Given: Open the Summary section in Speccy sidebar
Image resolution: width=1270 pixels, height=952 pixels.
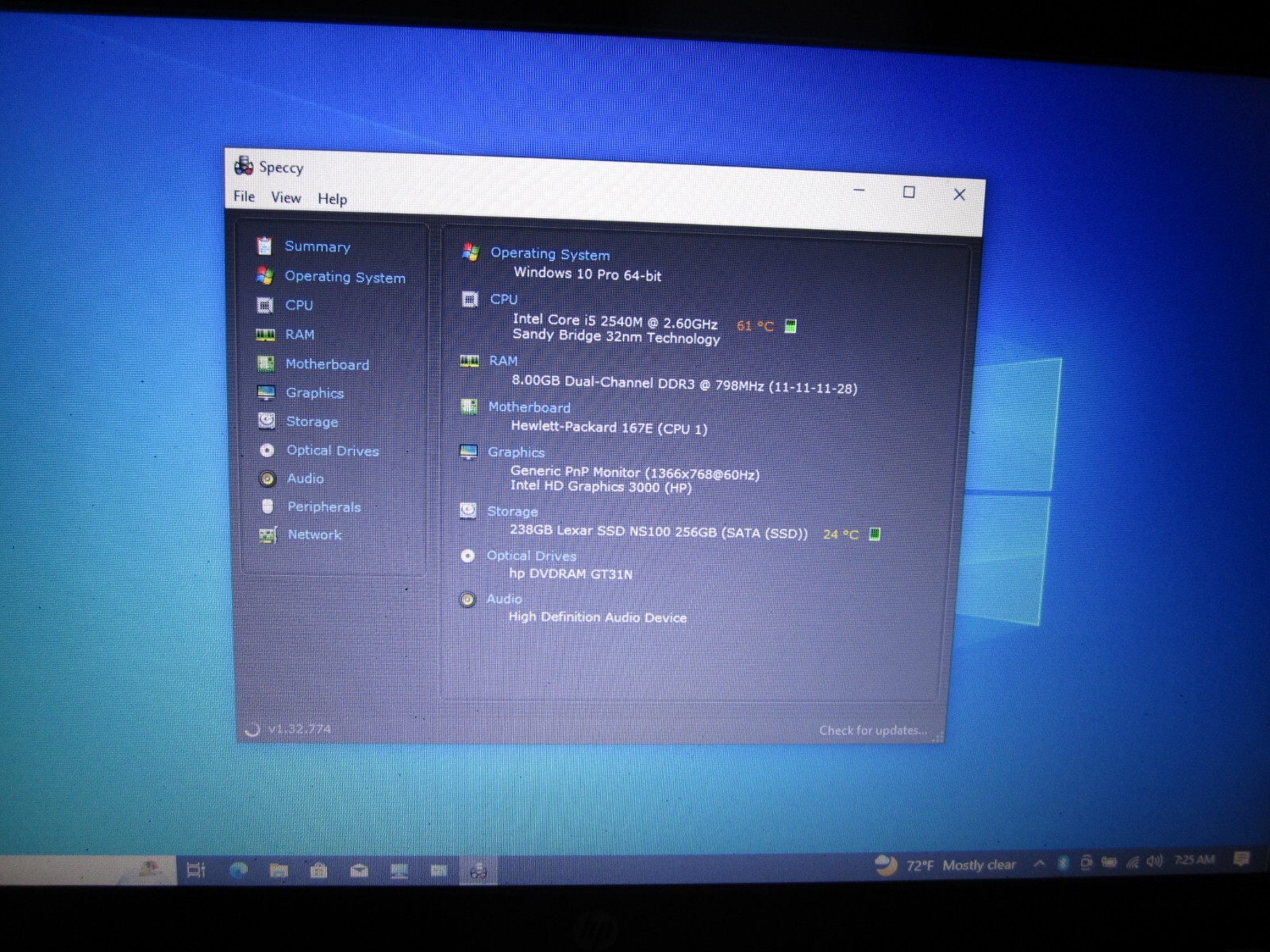Looking at the screenshot, I should click(317, 247).
